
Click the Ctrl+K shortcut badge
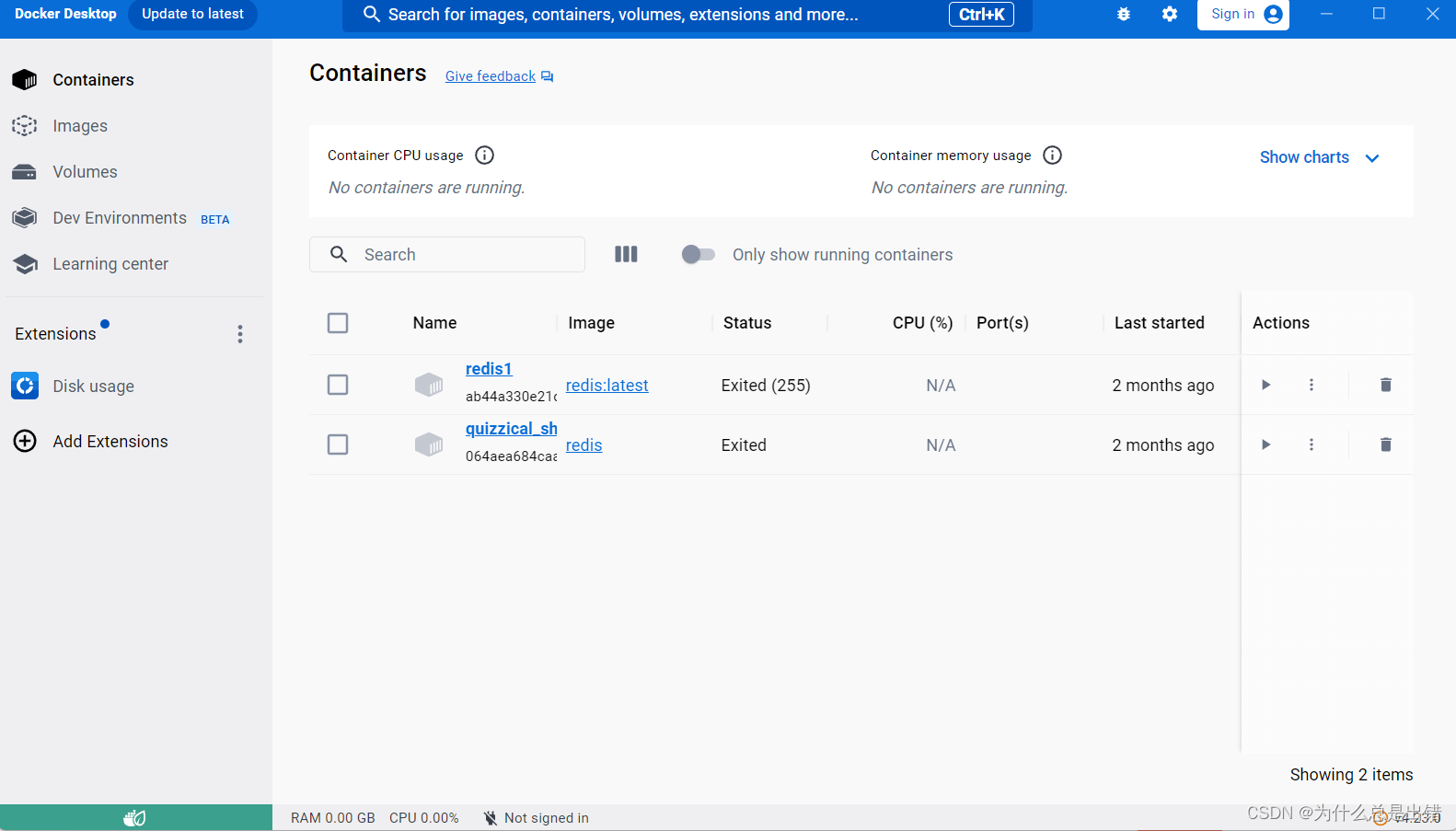(x=981, y=15)
